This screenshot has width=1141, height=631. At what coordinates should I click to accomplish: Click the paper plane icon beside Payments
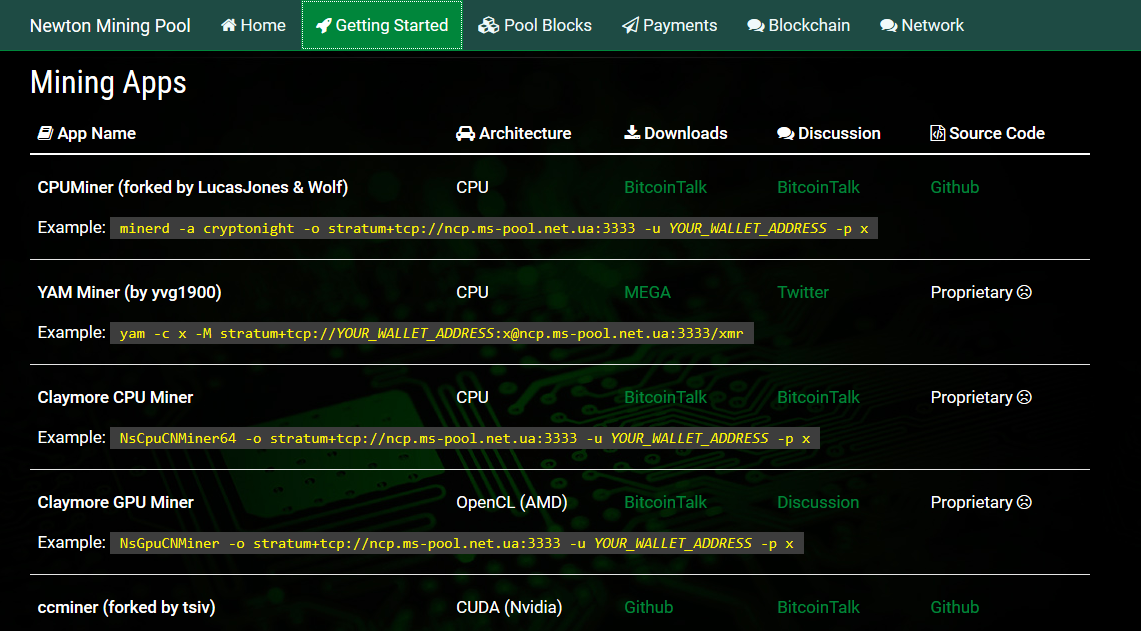[x=630, y=25]
